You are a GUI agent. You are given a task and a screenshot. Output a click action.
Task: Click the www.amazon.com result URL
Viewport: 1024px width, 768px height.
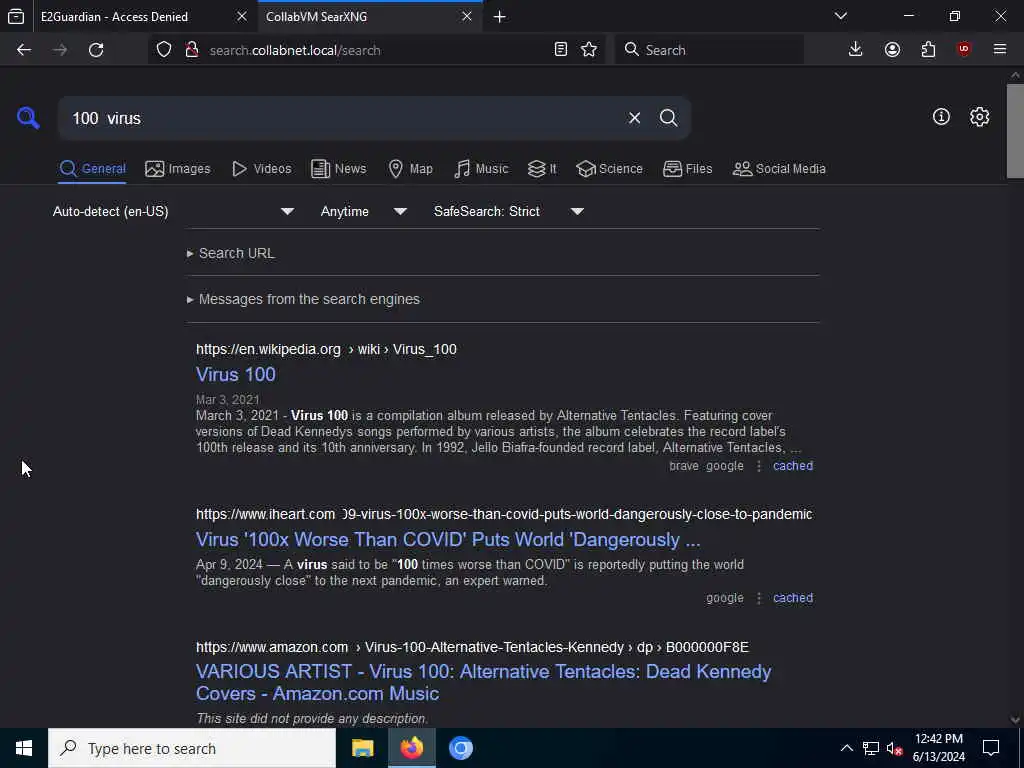(472, 648)
